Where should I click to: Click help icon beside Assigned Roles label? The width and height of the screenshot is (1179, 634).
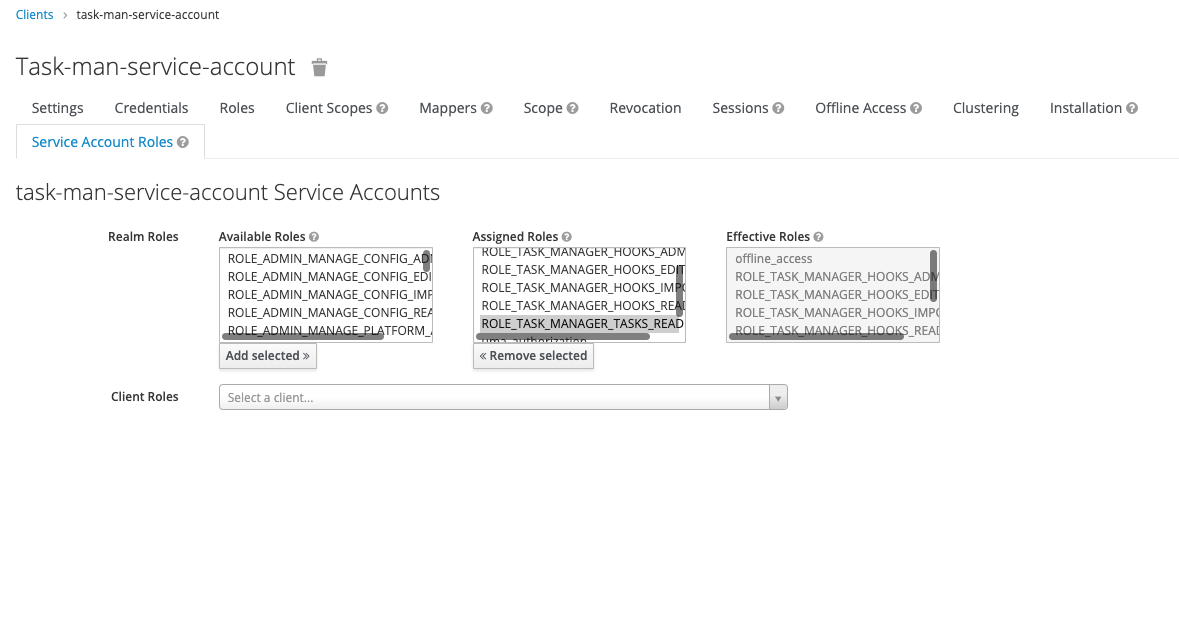pos(567,237)
